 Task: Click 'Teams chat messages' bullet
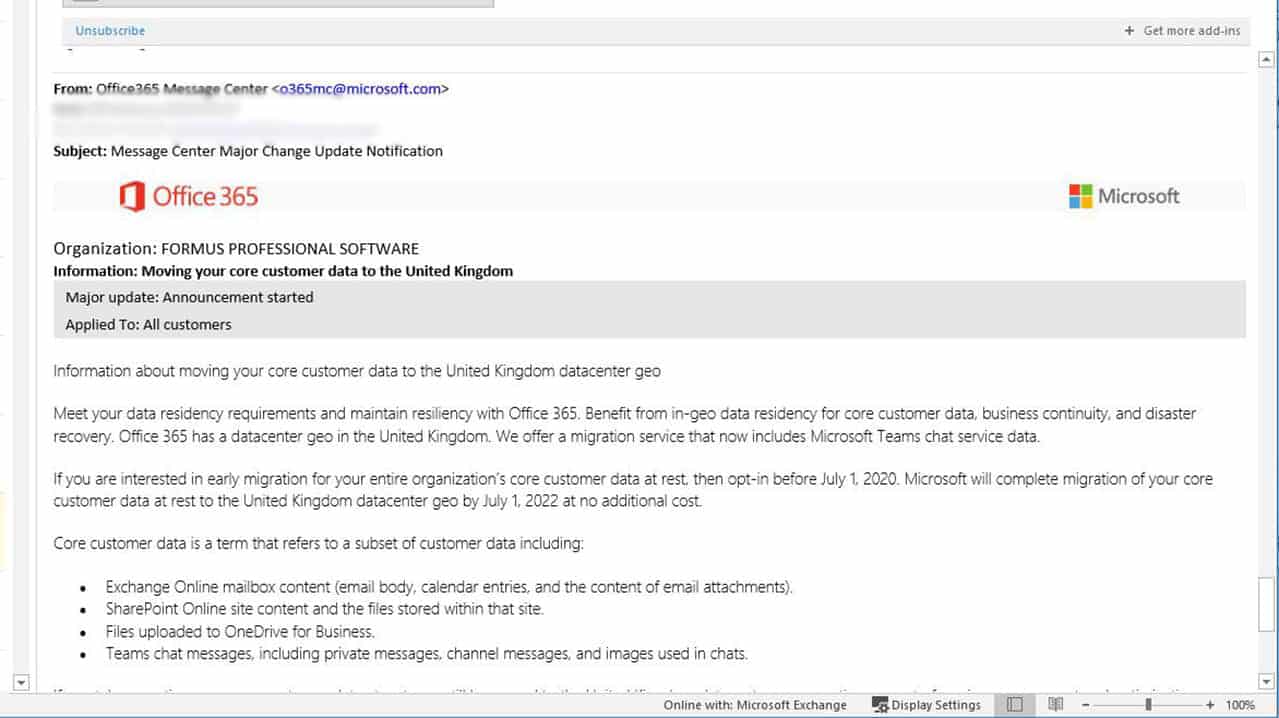coord(427,654)
